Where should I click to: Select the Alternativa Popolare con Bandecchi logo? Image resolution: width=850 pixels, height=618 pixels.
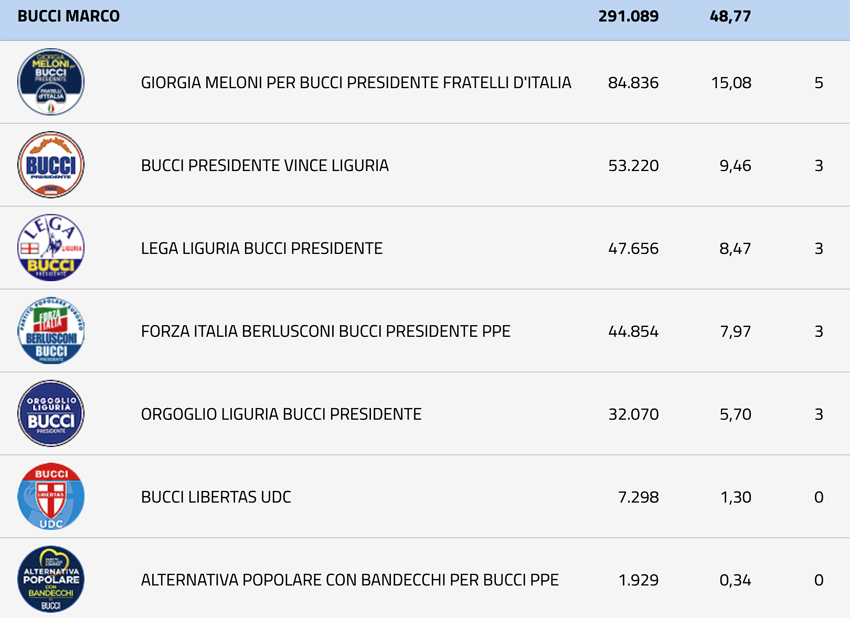pos(51,580)
